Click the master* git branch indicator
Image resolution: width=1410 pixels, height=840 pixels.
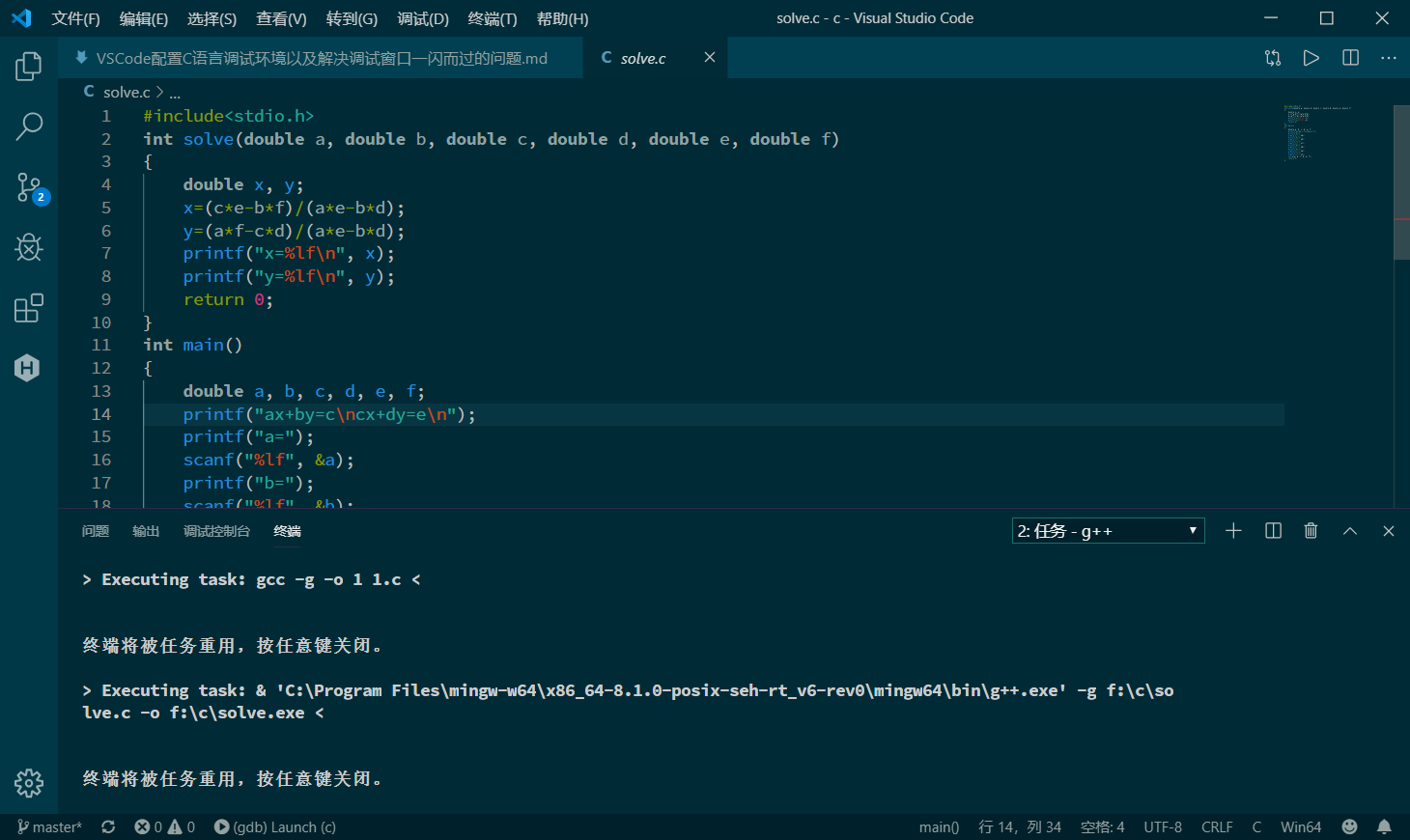(x=50, y=827)
